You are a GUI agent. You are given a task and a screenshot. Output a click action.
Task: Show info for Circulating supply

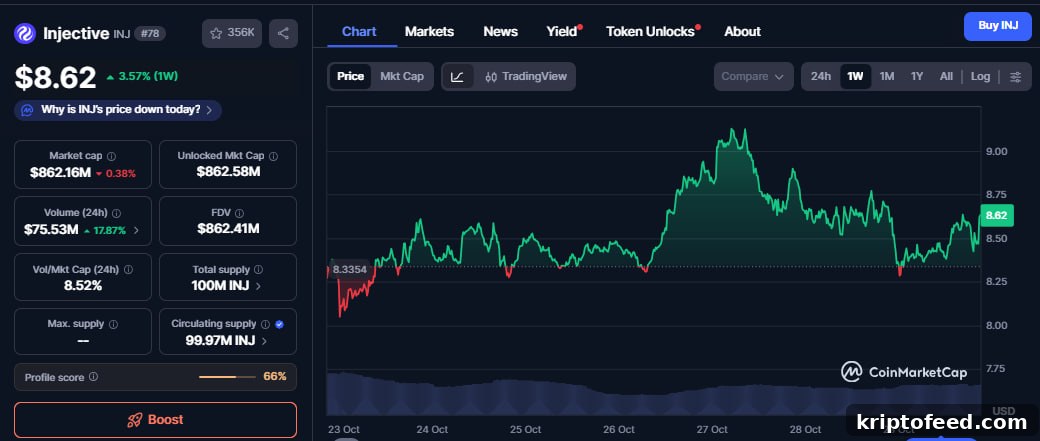pyautogui.click(x=265, y=324)
